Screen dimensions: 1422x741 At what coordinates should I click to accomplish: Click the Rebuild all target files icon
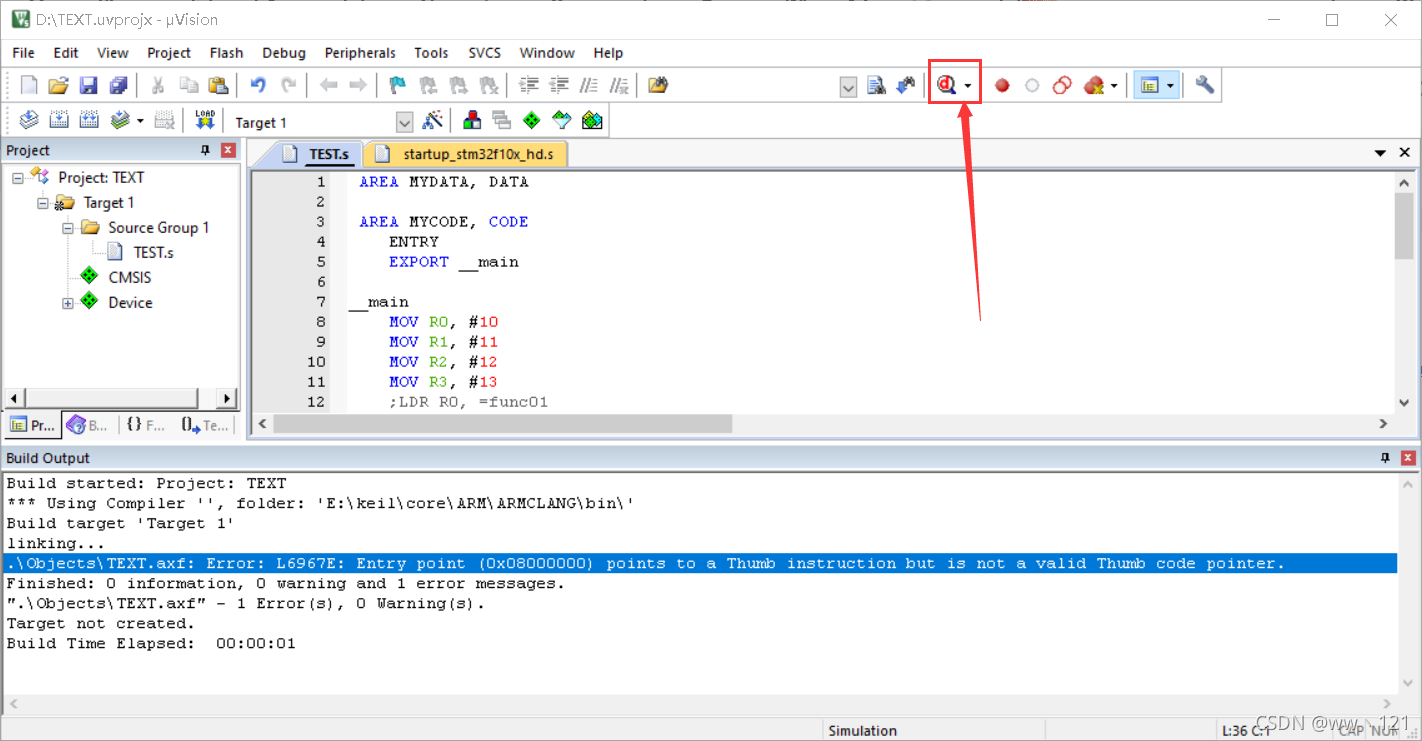[x=89, y=121]
